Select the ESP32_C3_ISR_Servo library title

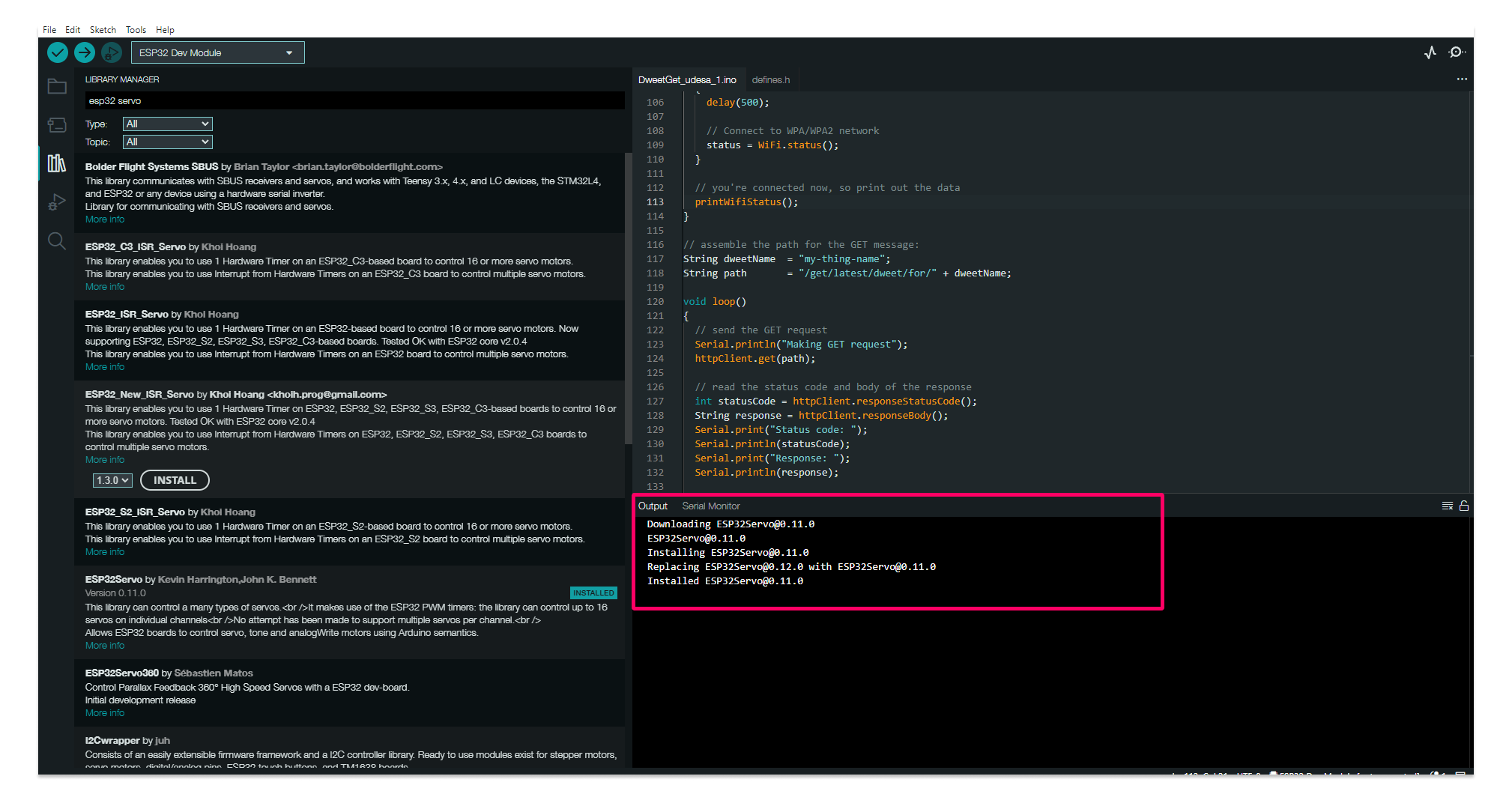(x=136, y=247)
